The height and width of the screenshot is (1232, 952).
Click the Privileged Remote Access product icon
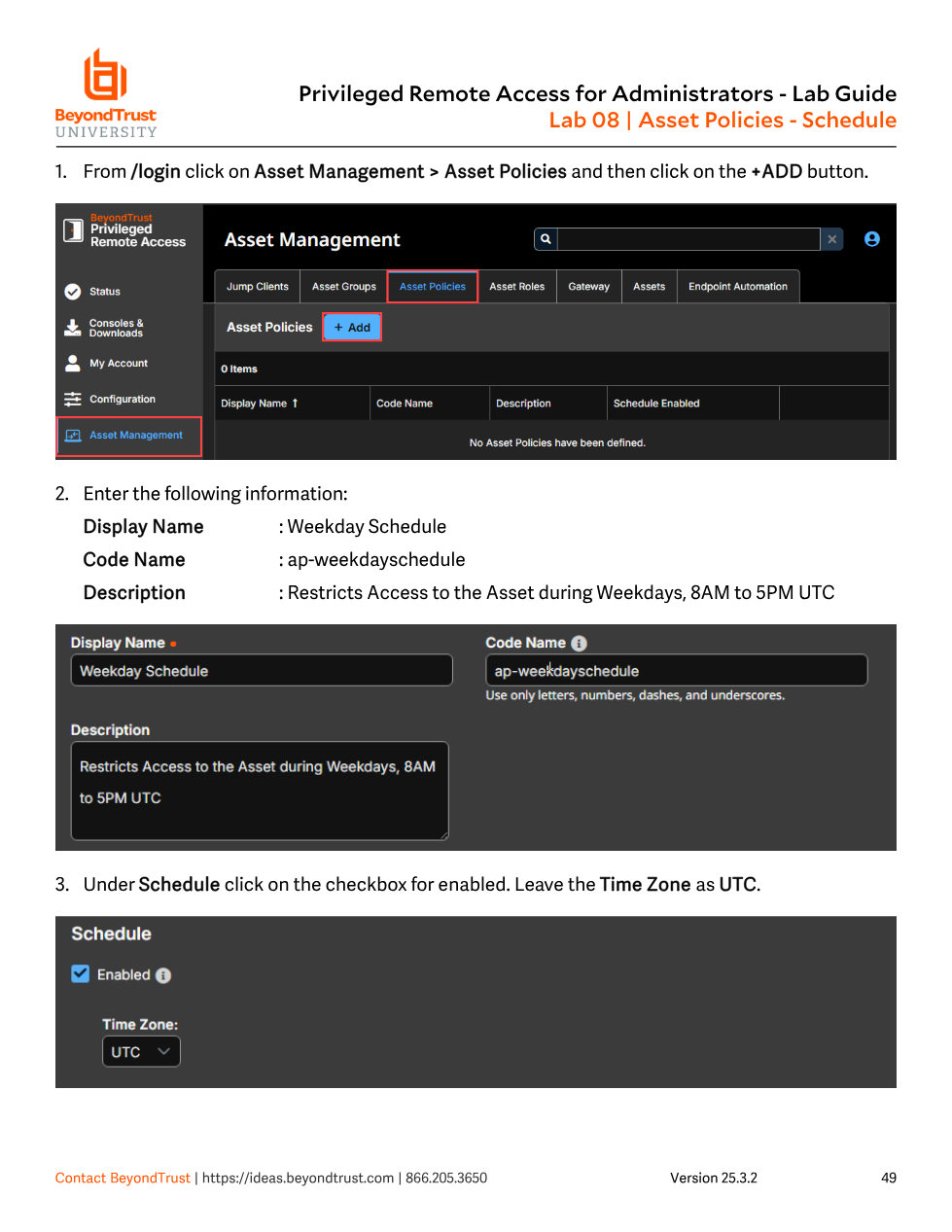[73, 230]
